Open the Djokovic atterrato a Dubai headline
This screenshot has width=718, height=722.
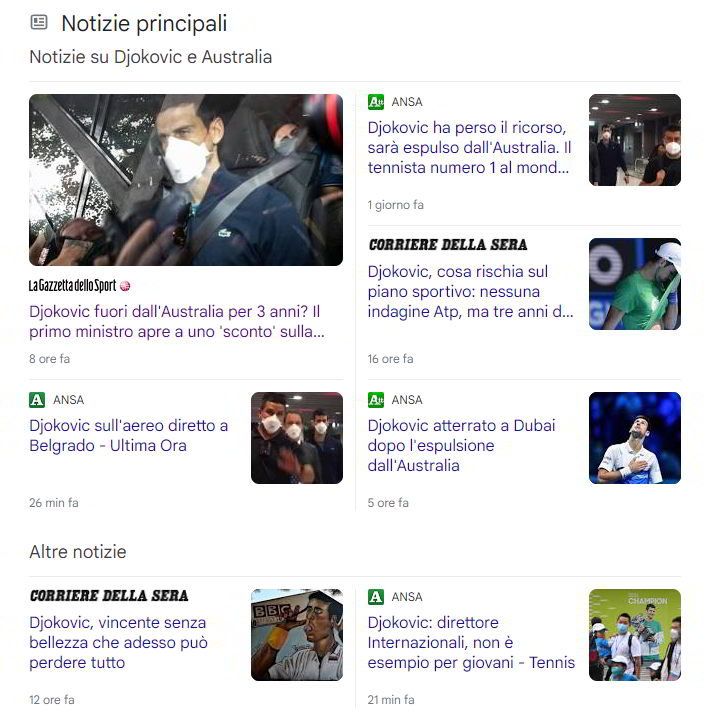[x=461, y=445]
